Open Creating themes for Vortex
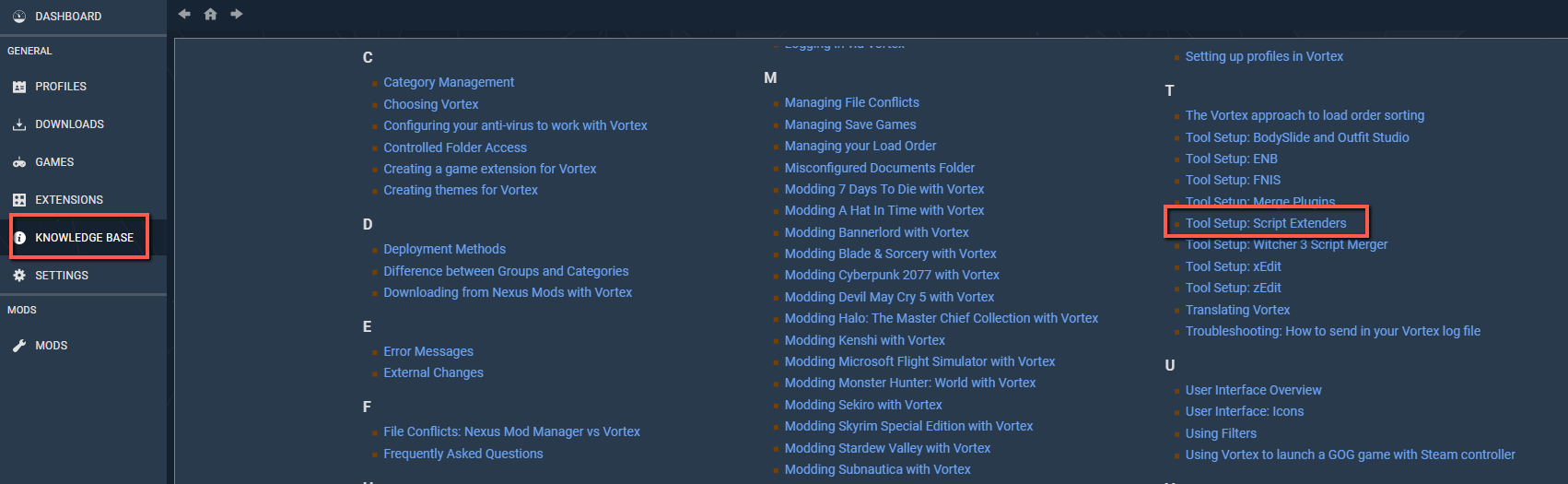 [461, 190]
